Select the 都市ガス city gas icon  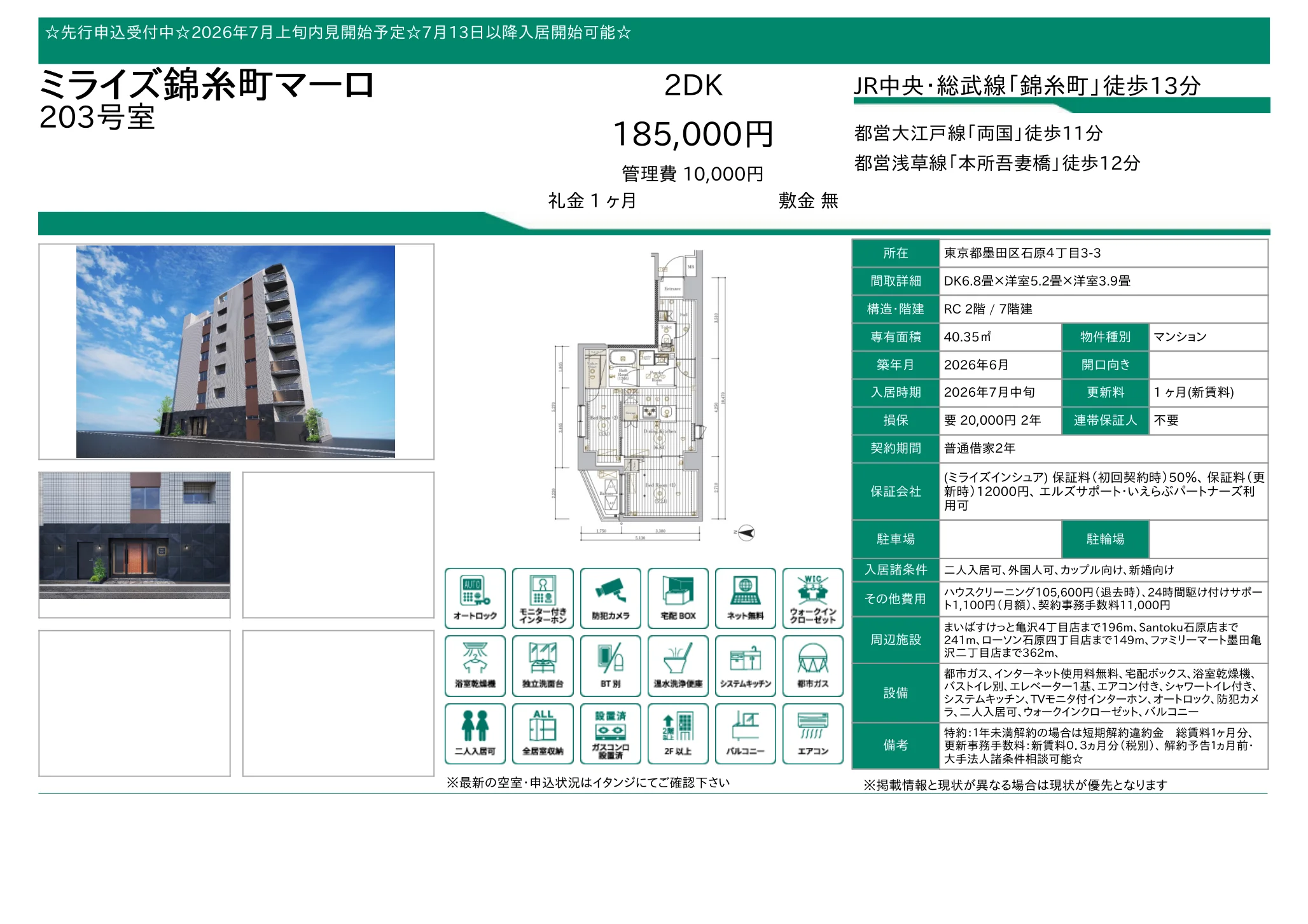coord(813,666)
